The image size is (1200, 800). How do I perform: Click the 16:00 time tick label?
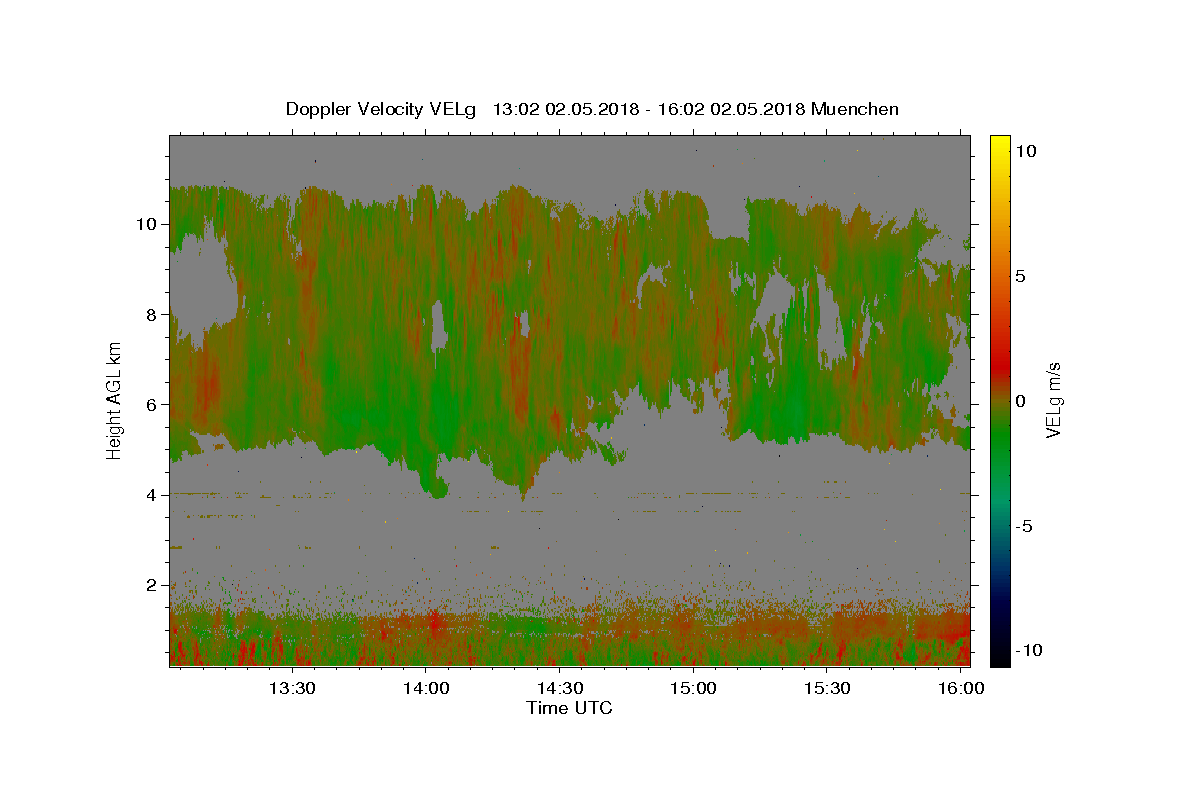coord(961,688)
